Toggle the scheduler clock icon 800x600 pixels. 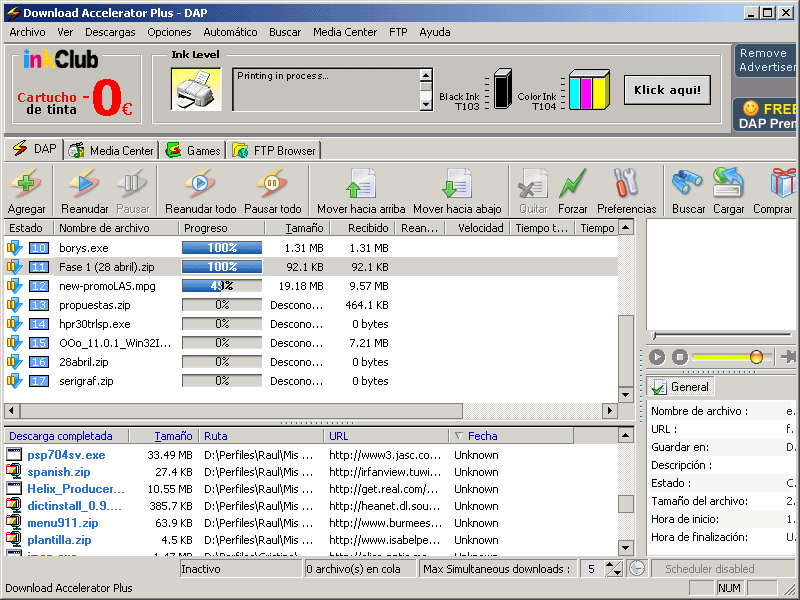[637, 569]
